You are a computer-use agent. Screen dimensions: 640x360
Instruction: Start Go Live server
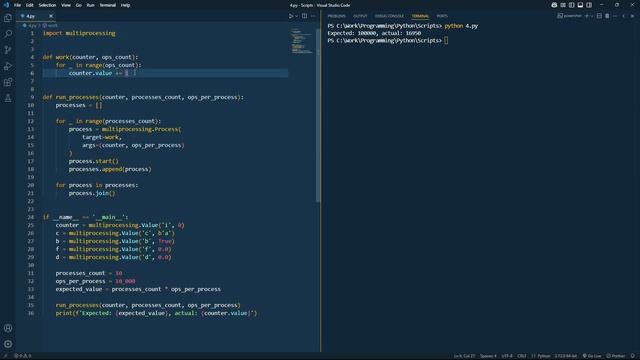(591, 356)
